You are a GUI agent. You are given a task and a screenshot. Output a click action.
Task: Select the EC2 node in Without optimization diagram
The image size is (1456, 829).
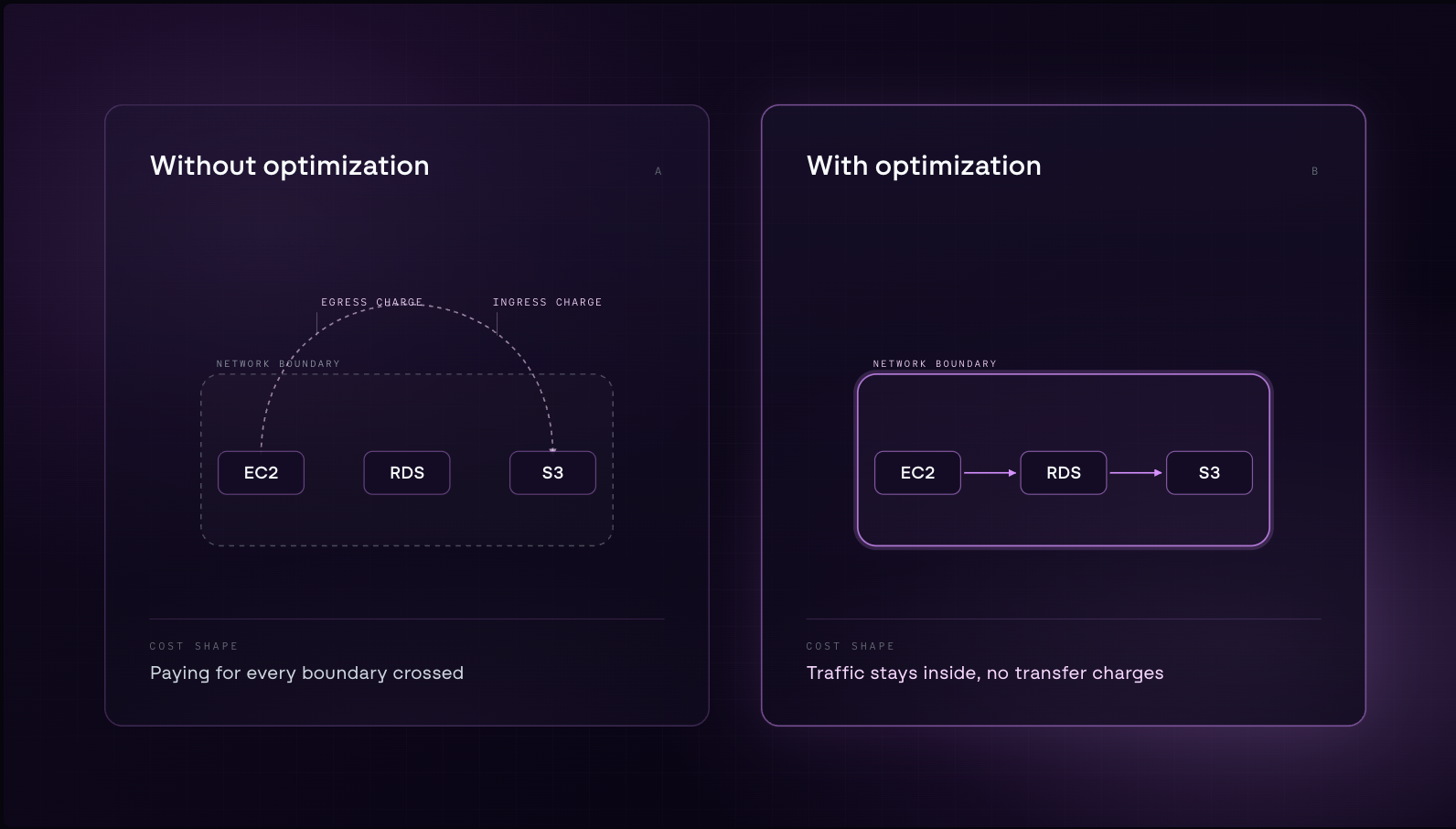[x=261, y=473]
